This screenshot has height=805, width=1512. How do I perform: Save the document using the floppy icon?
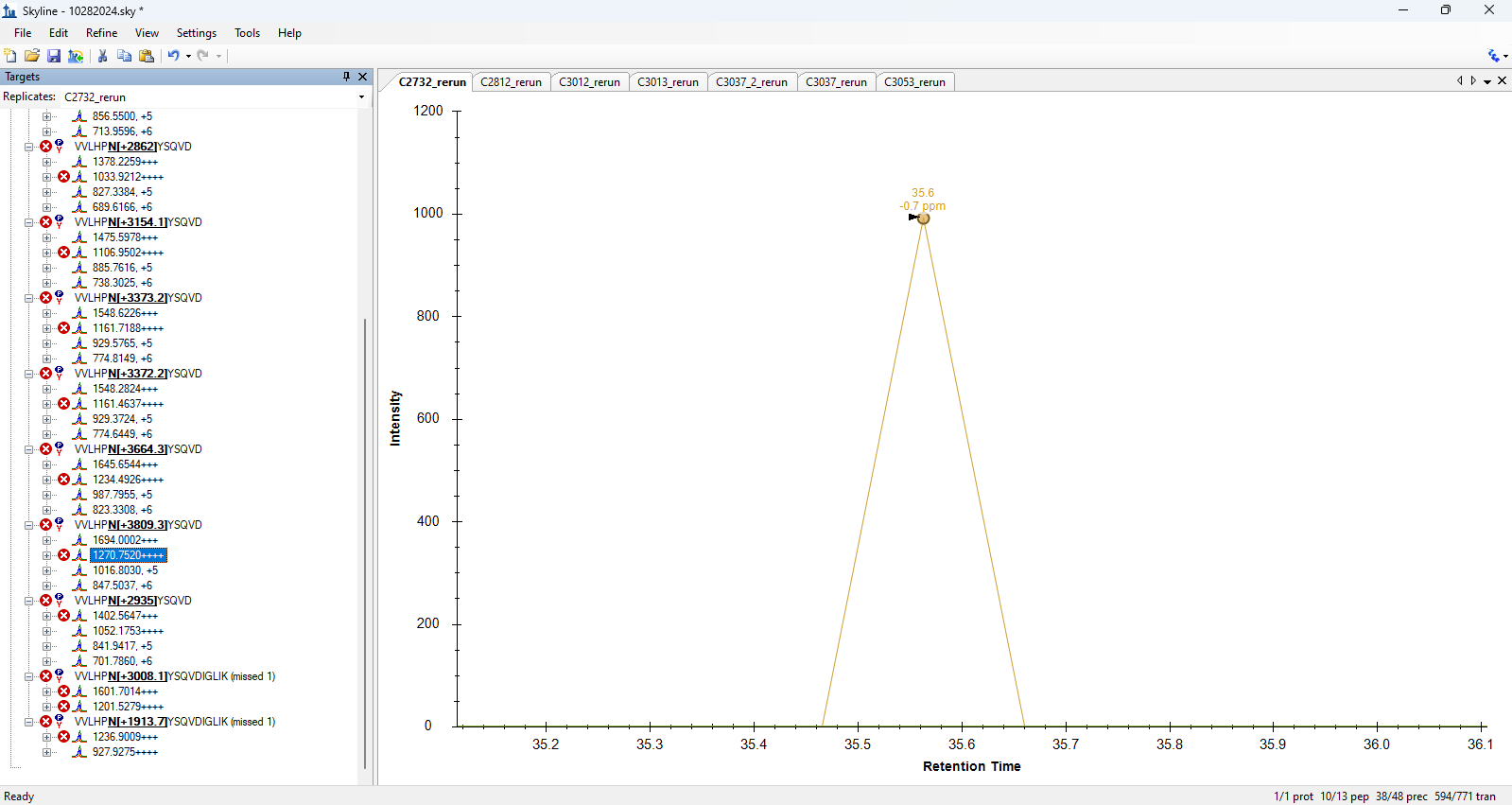click(x=54, y=56)
